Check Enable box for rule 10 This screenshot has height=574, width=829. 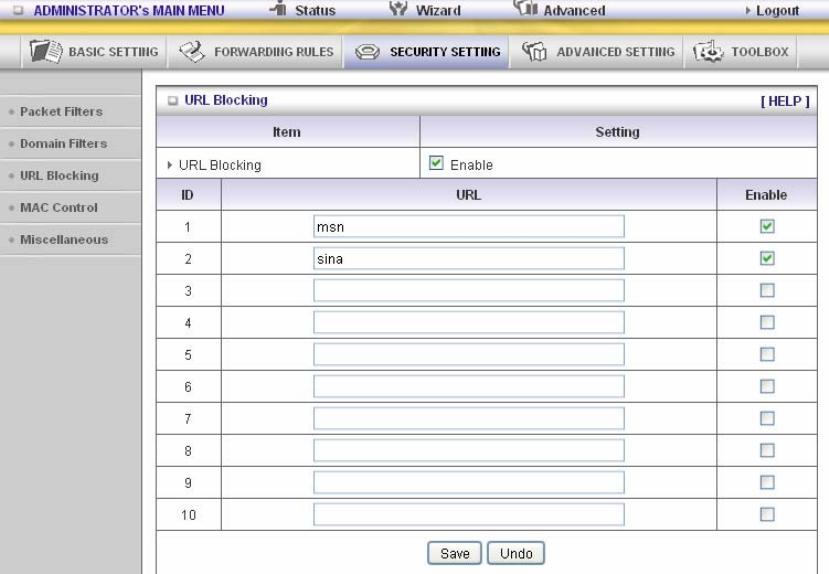click(x=767, y=514)
